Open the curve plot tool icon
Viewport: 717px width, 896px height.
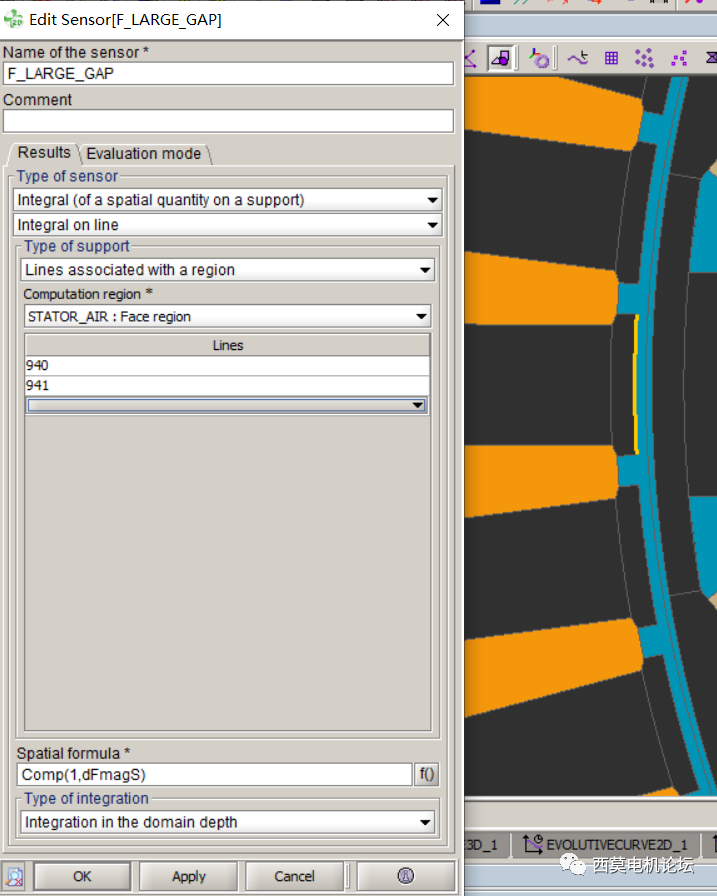coord(578,58)
